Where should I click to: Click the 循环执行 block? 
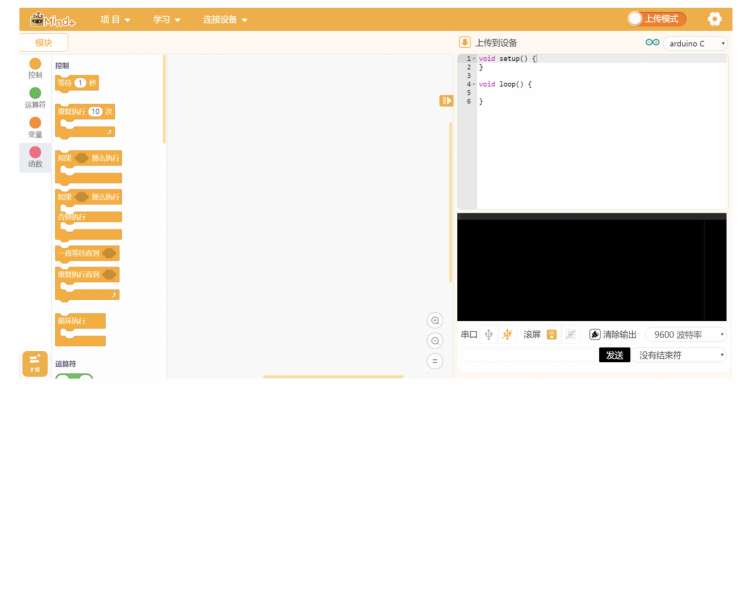tap(80, 329)
